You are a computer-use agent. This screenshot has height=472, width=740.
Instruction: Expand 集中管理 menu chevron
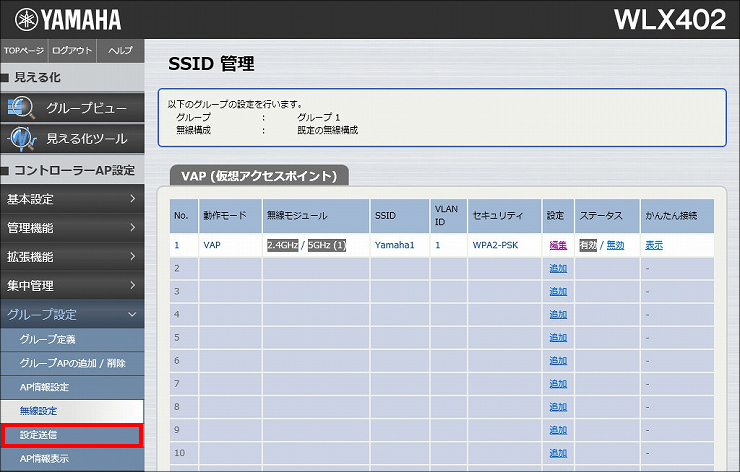pyautogui.click(x=133, y=285)
